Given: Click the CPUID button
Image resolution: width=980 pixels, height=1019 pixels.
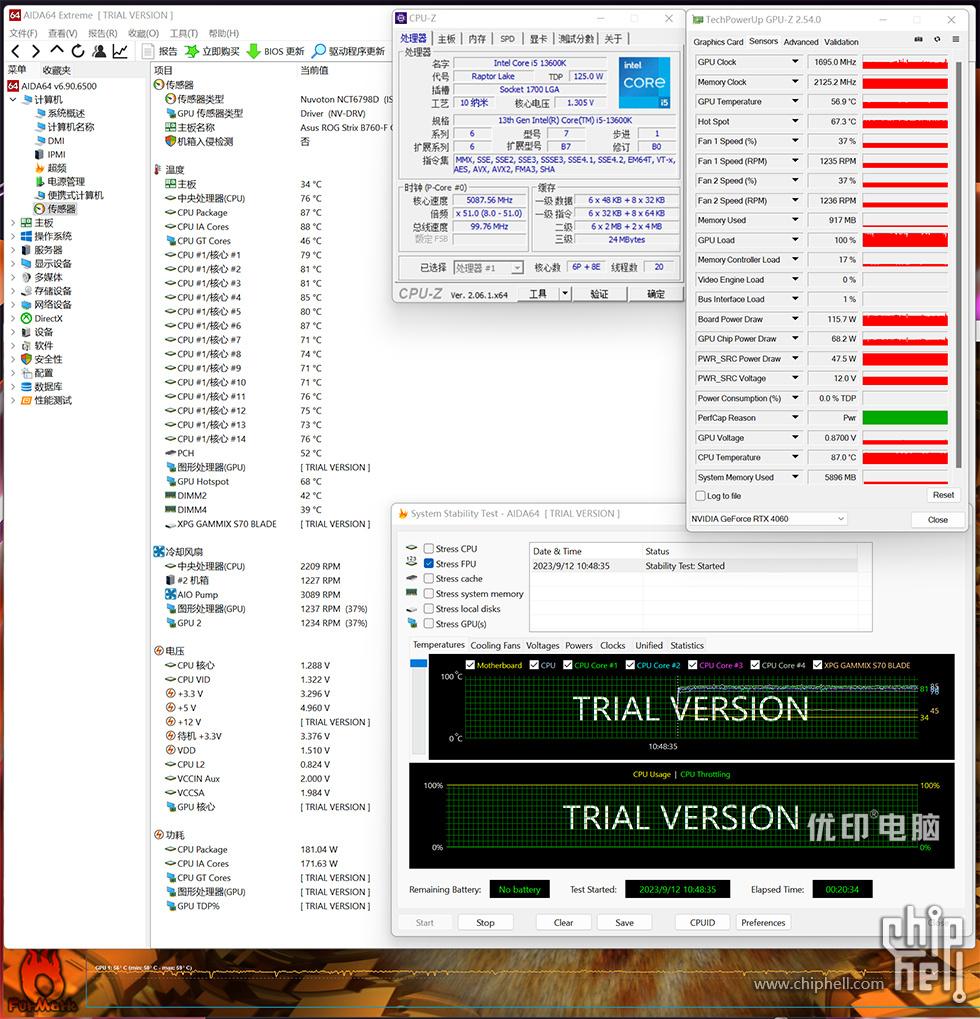Looking at the screenshot, I should pos(703,923).
